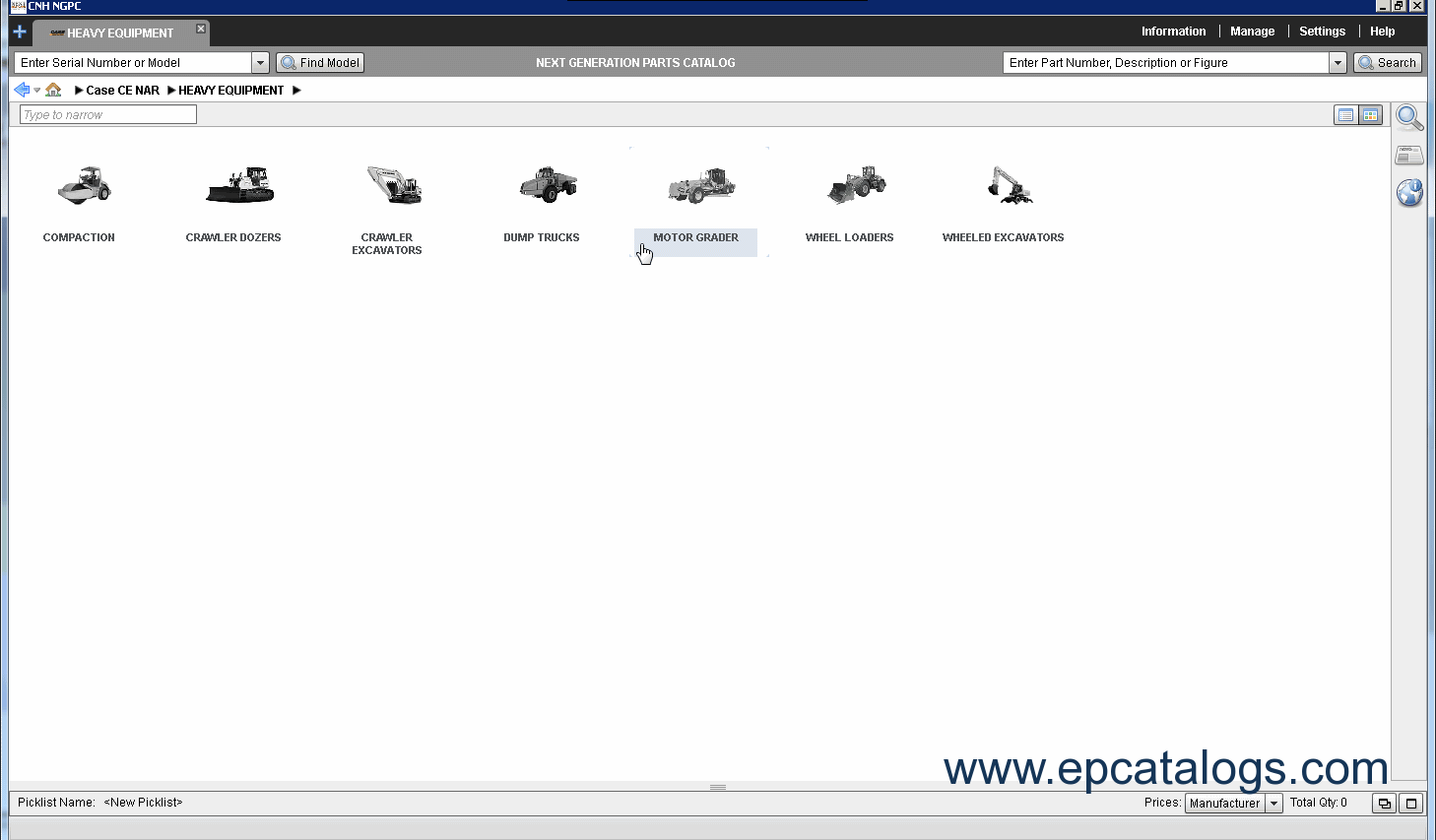Go to home via house icon
Screen dimensions: 1436x840
click(x=53, y=90)
